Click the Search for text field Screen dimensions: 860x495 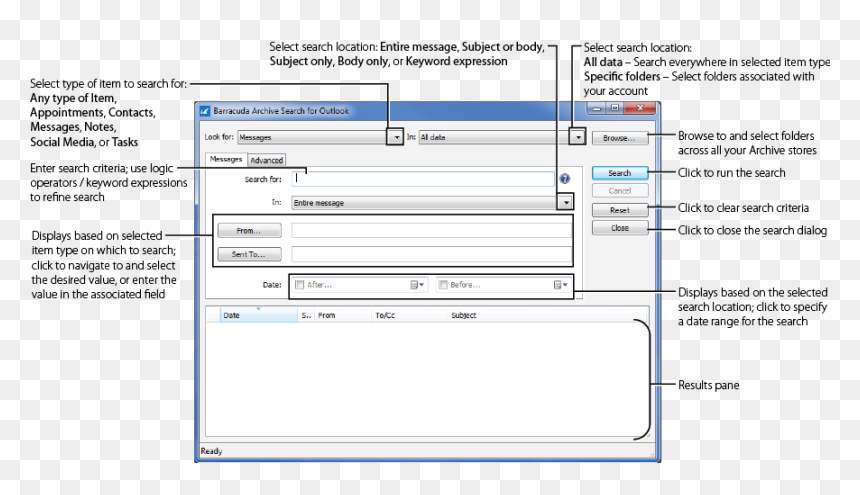click(423, 179)
